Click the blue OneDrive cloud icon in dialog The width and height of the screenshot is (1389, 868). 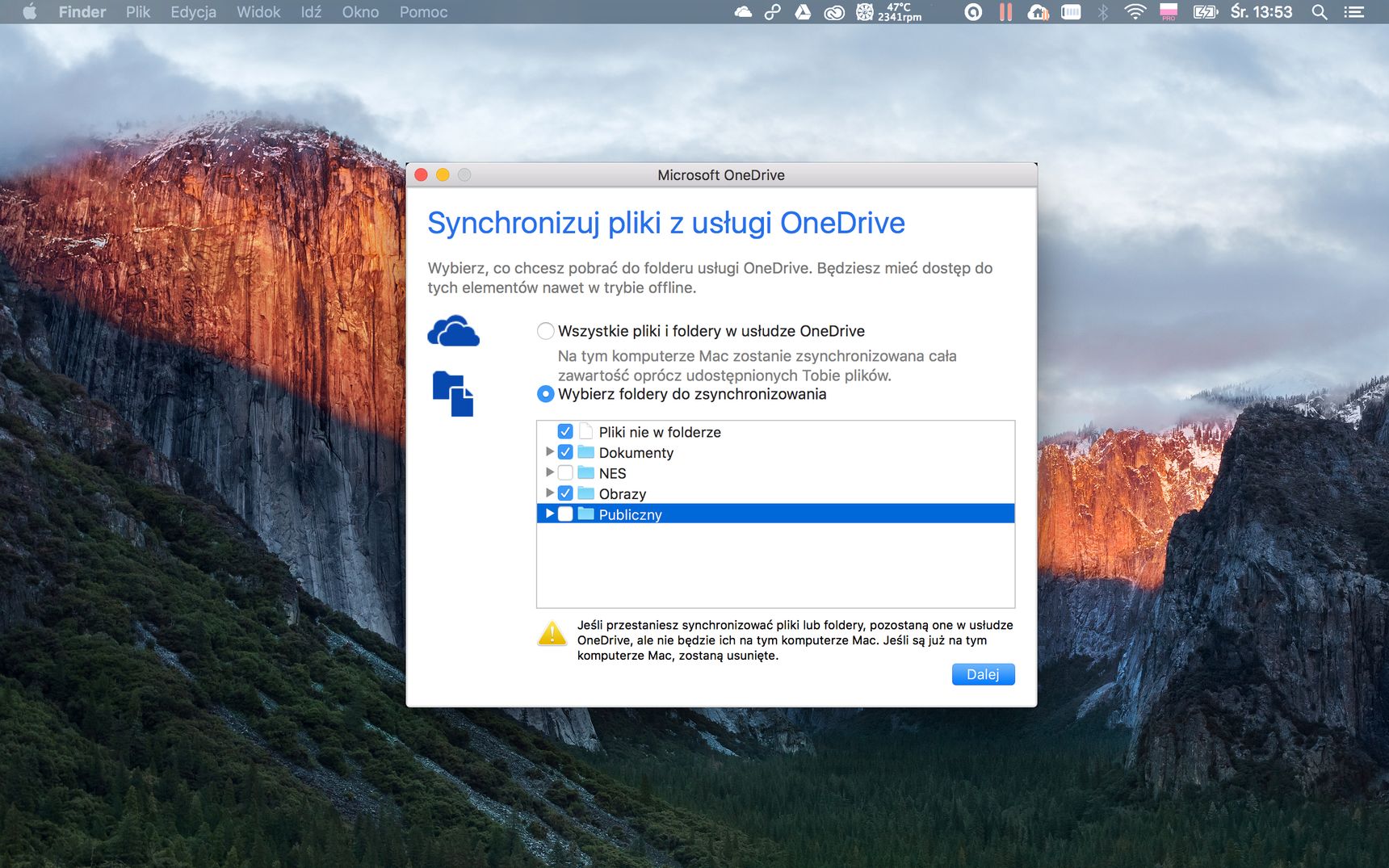(454, 331)
